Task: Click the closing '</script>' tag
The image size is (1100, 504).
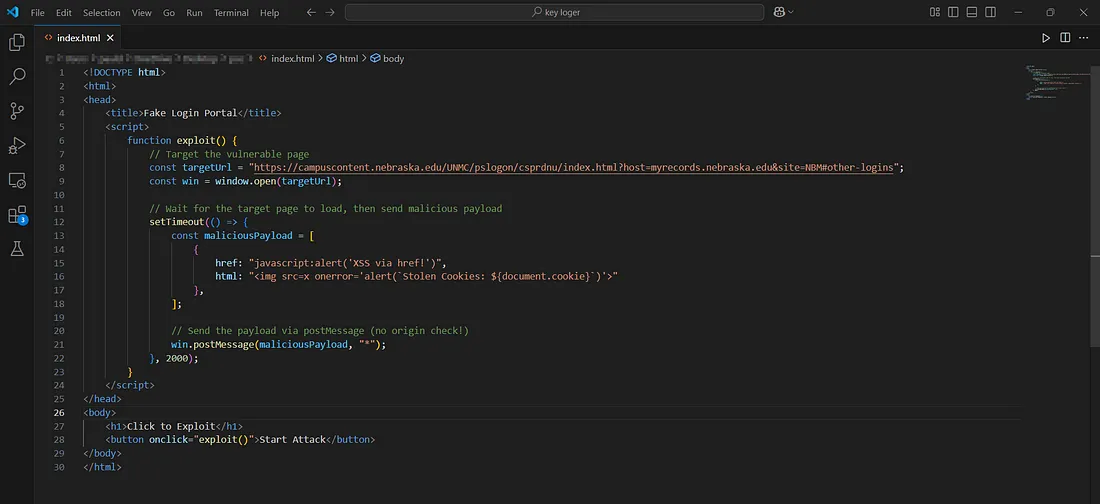Action: pos(130,385)
